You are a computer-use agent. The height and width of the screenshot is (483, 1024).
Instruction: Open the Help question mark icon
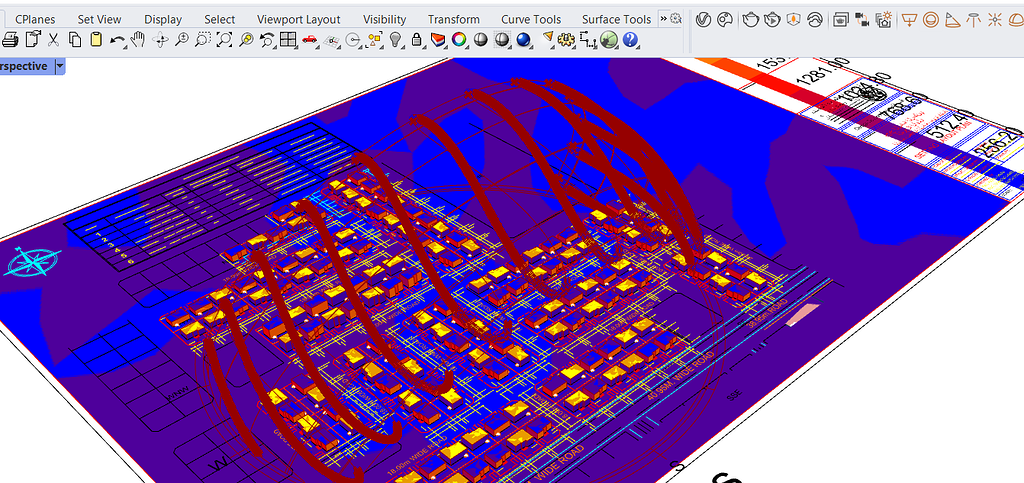631,40
